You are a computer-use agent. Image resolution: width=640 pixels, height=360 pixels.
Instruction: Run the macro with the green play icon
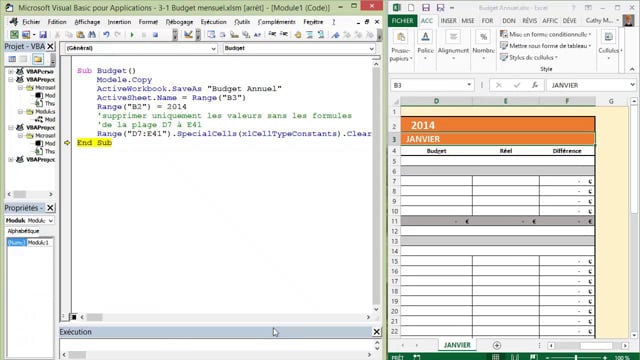click(x=132, y=35)
